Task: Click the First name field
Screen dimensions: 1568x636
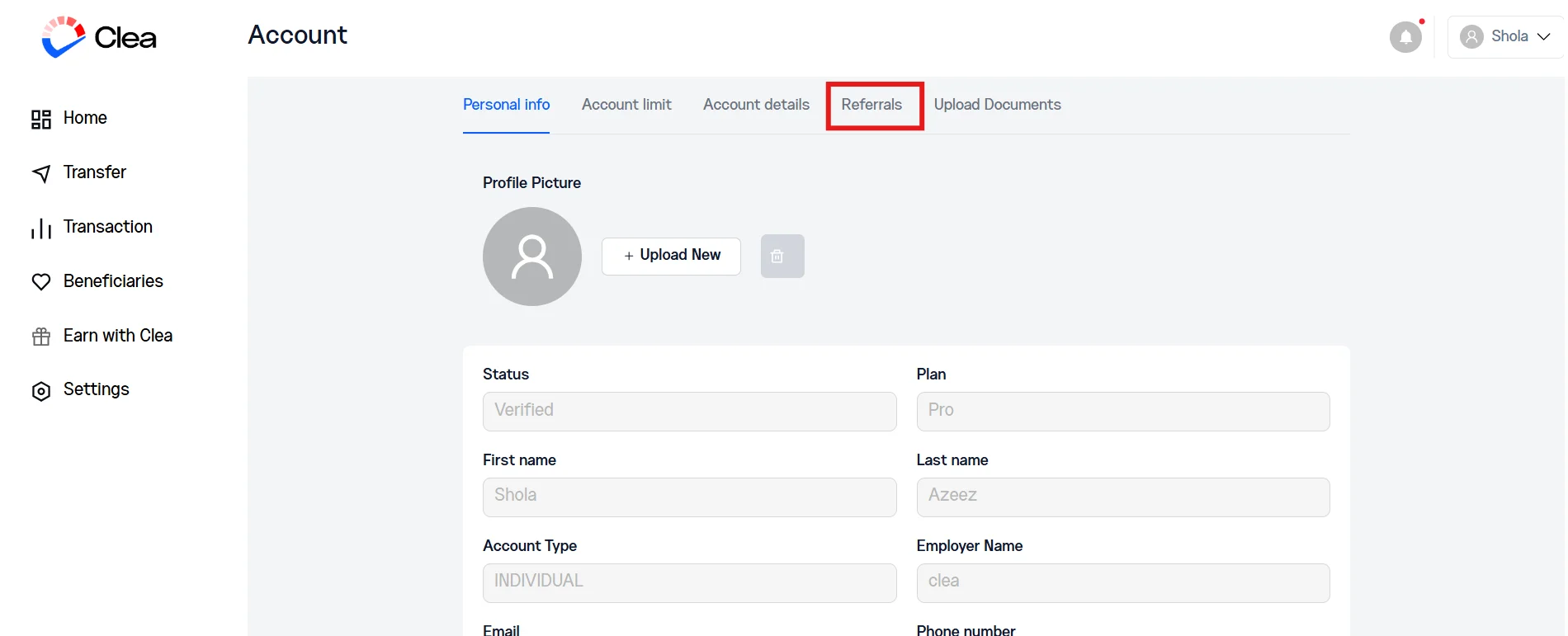Action: (689, 497)
